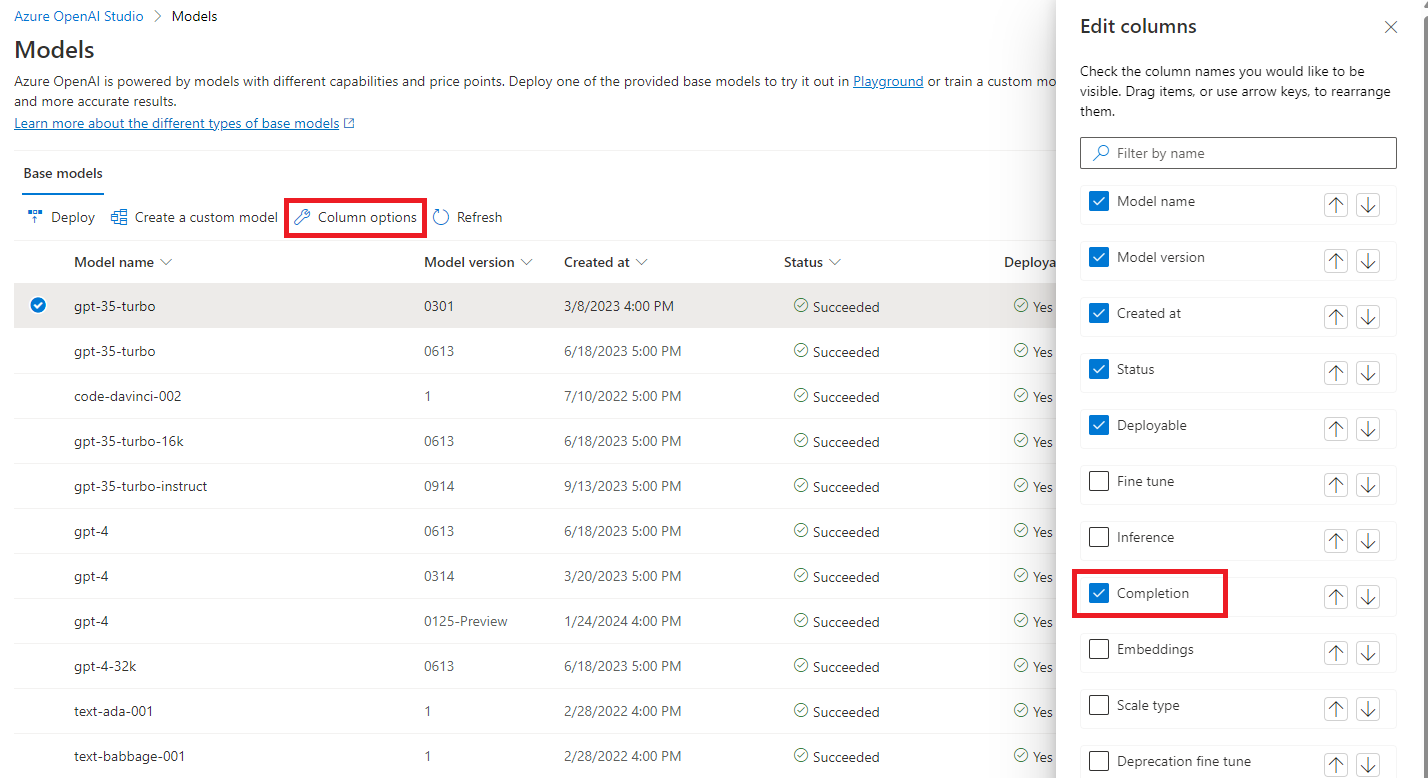Move Model version column down
This screenshot has width=1428, height=778.
tap(1368, 261)
